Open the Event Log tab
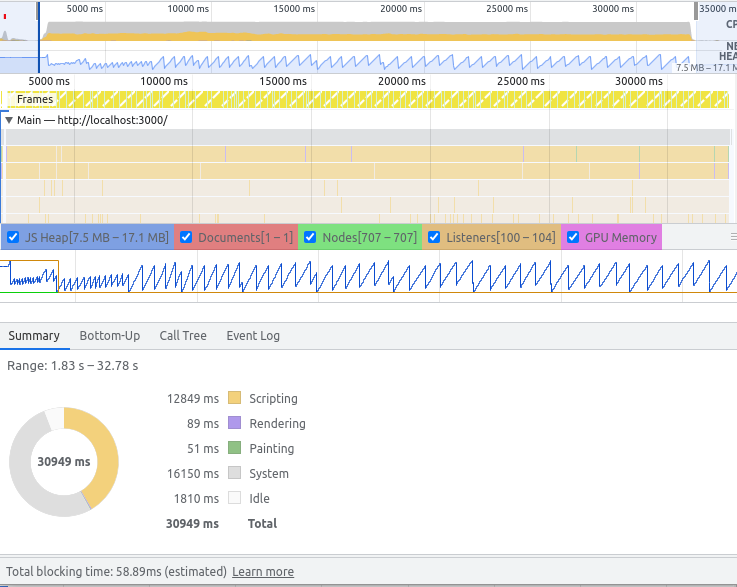This screenshot has height=587, width=737. tap(253, 336)
